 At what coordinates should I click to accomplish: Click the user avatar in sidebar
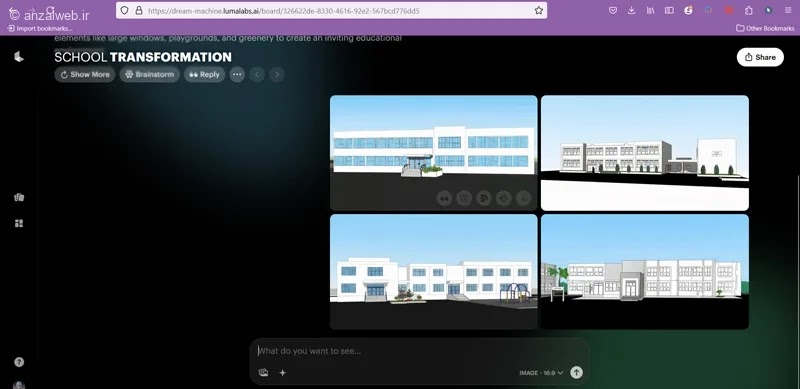coord(19,385)
